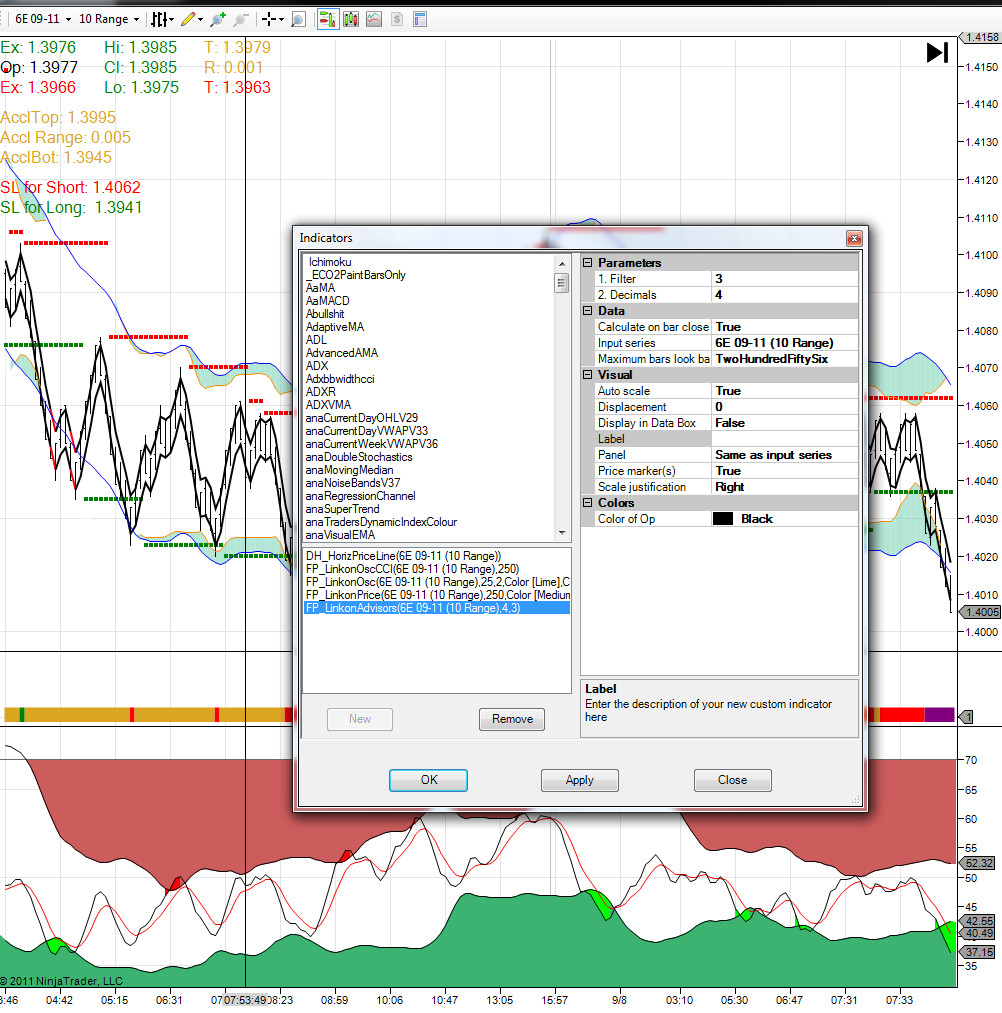Open the indicators line chart icon
Viewport: 1002px width, 1013px height.
[374, 19]
